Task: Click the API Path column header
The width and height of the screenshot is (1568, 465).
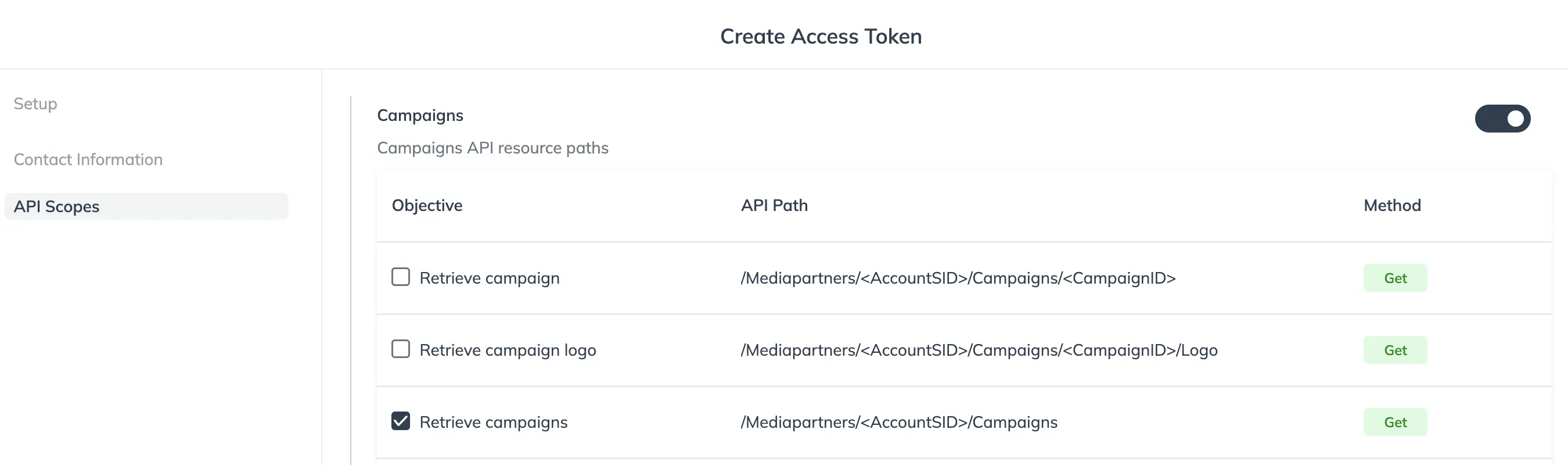Action: pyautogui.click(x=773, y=205)
